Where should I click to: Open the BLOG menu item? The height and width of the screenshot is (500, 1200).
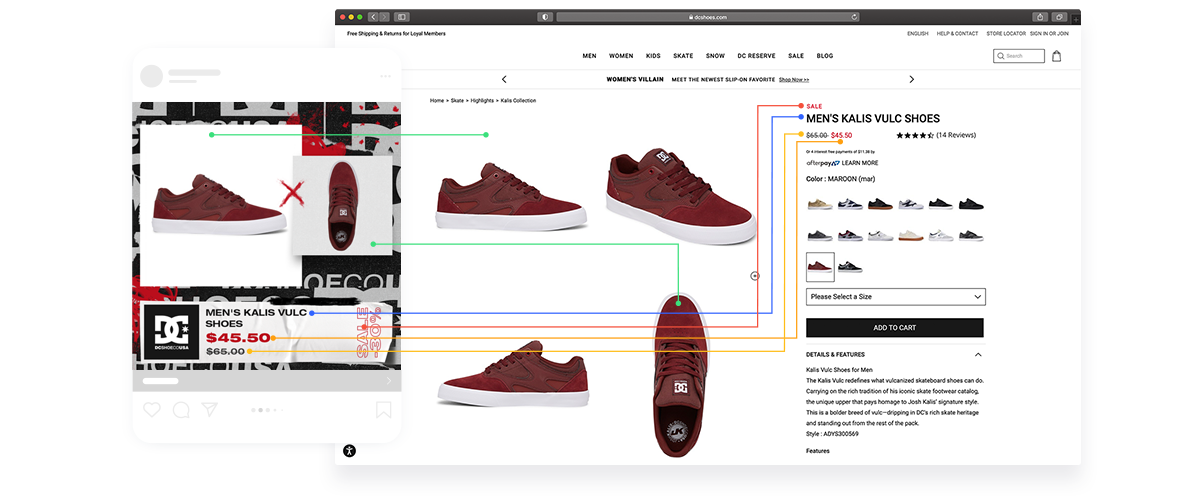tap(825, 56)
